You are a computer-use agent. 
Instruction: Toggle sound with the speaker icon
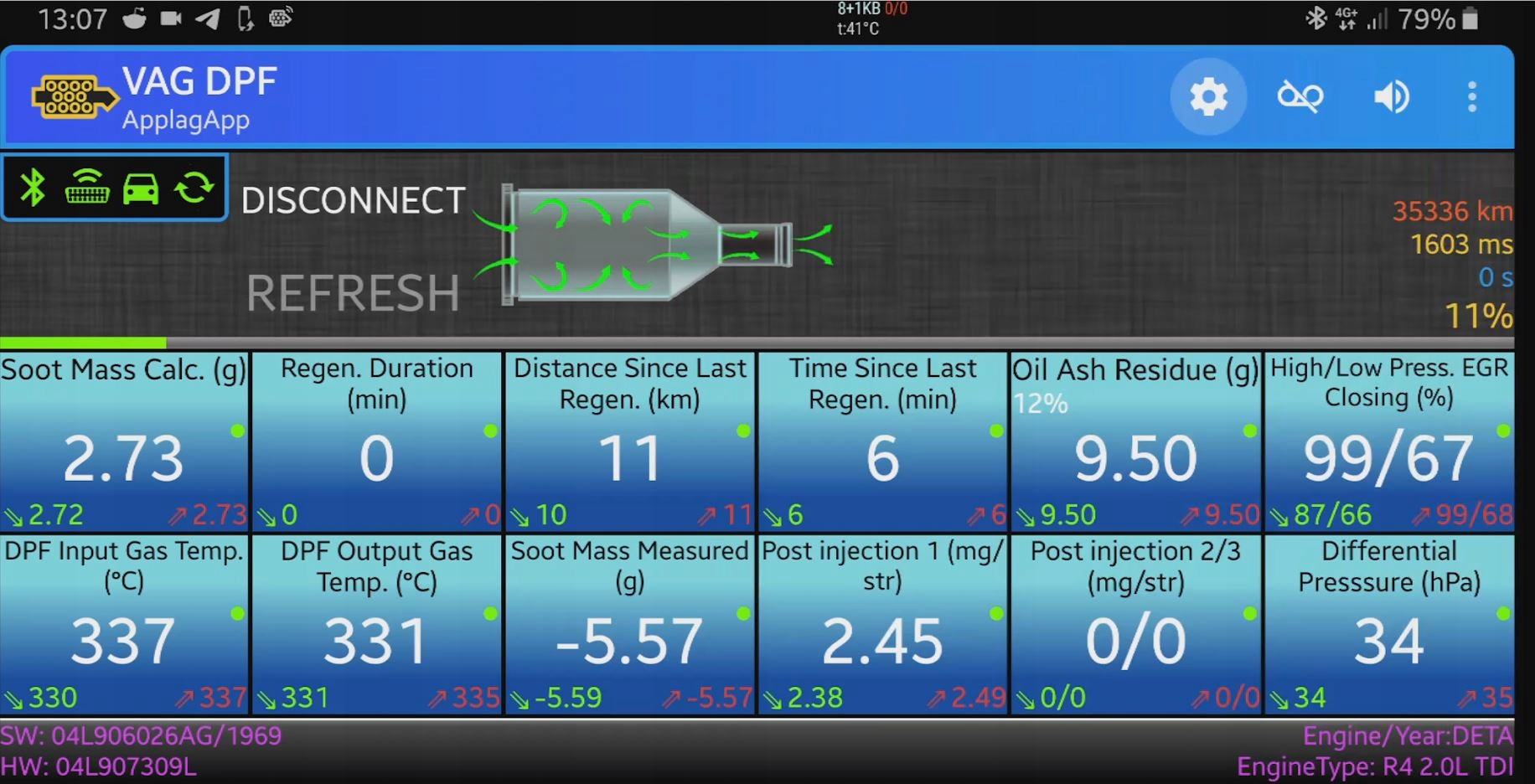click(x=1392, y=97)
